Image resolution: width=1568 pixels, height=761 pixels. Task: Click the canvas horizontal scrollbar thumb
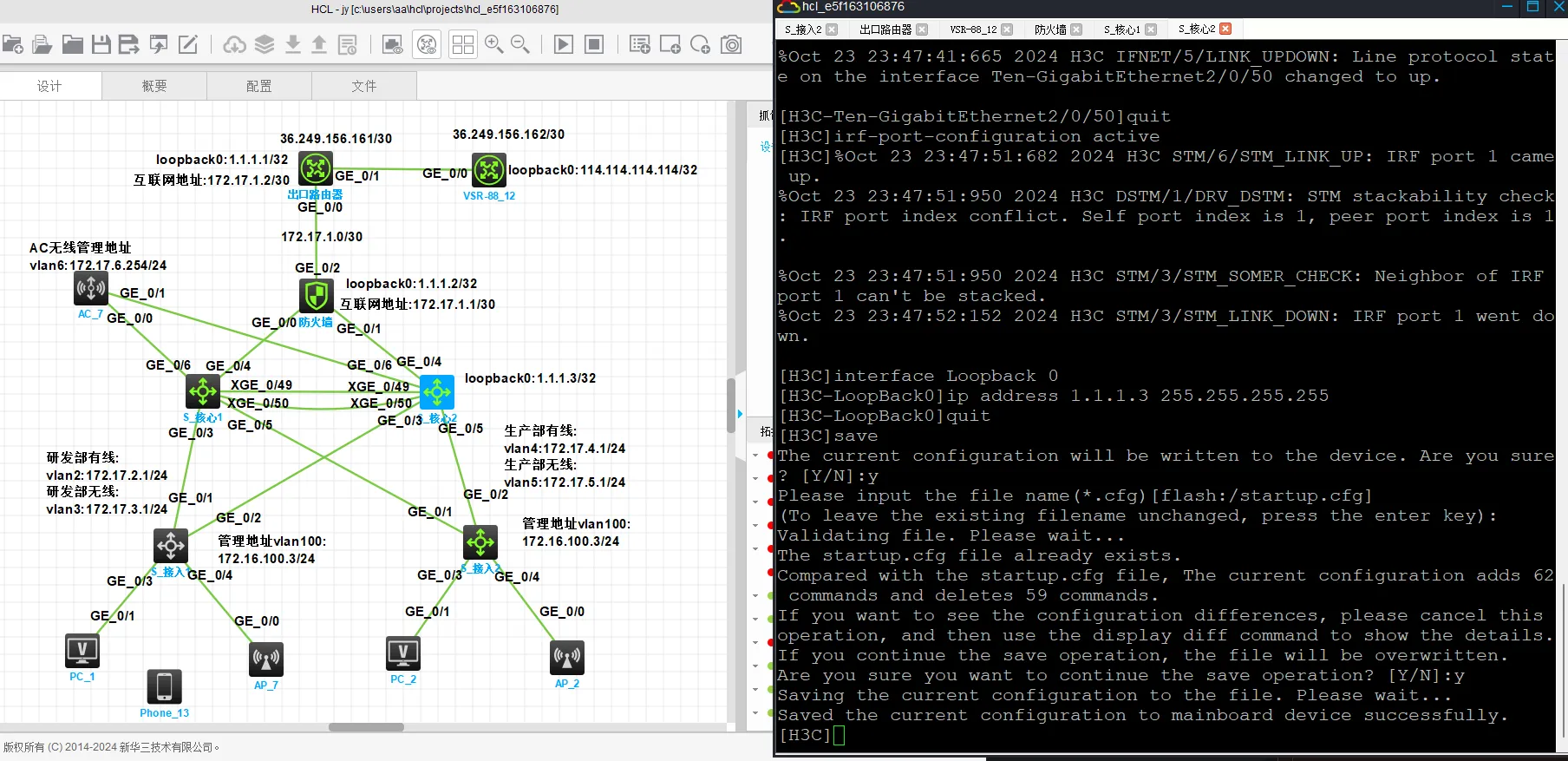point(366,727)
